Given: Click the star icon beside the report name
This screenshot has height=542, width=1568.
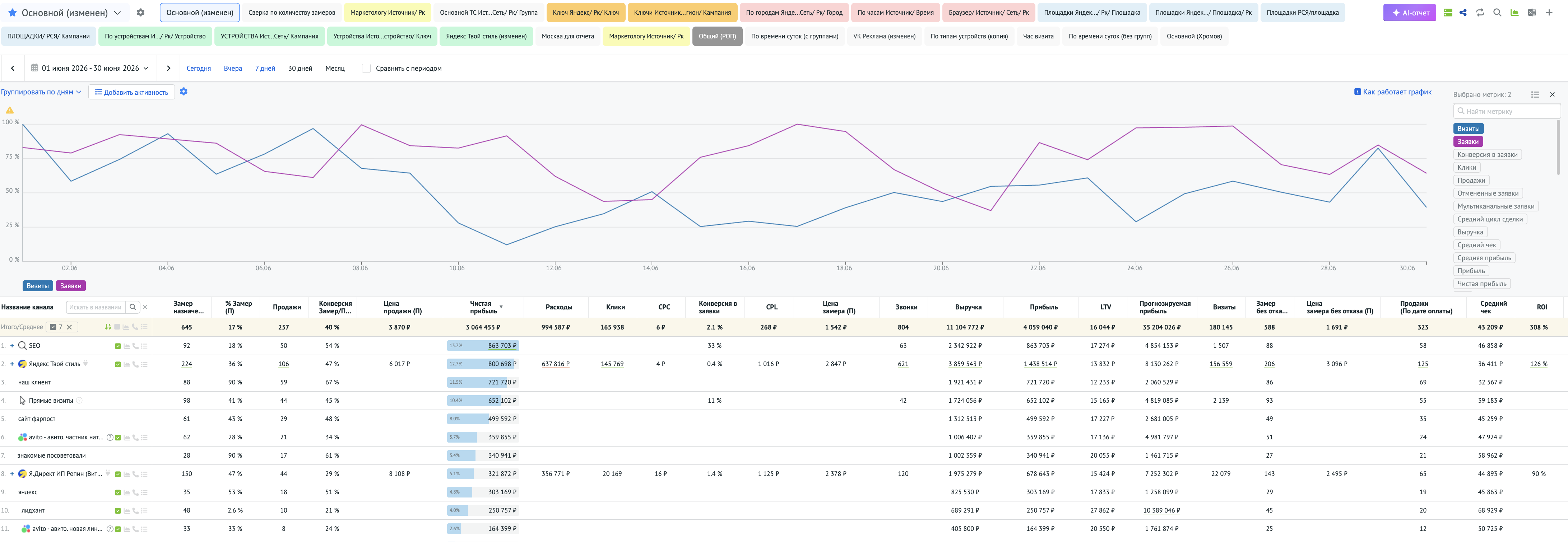Looking at the screenshot, I should (x=12, y=12).
